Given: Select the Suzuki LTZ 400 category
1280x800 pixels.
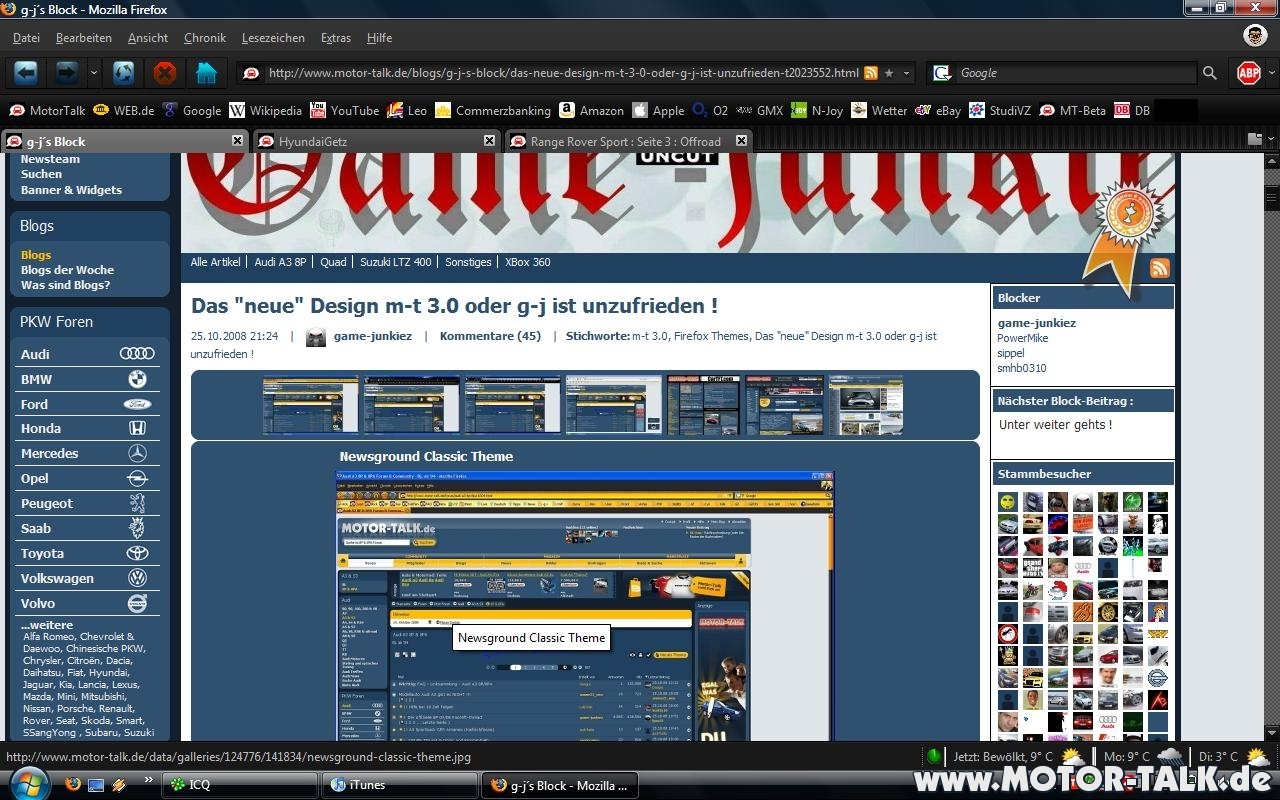Looking at the screenshot, I should [x=396, y=262].
